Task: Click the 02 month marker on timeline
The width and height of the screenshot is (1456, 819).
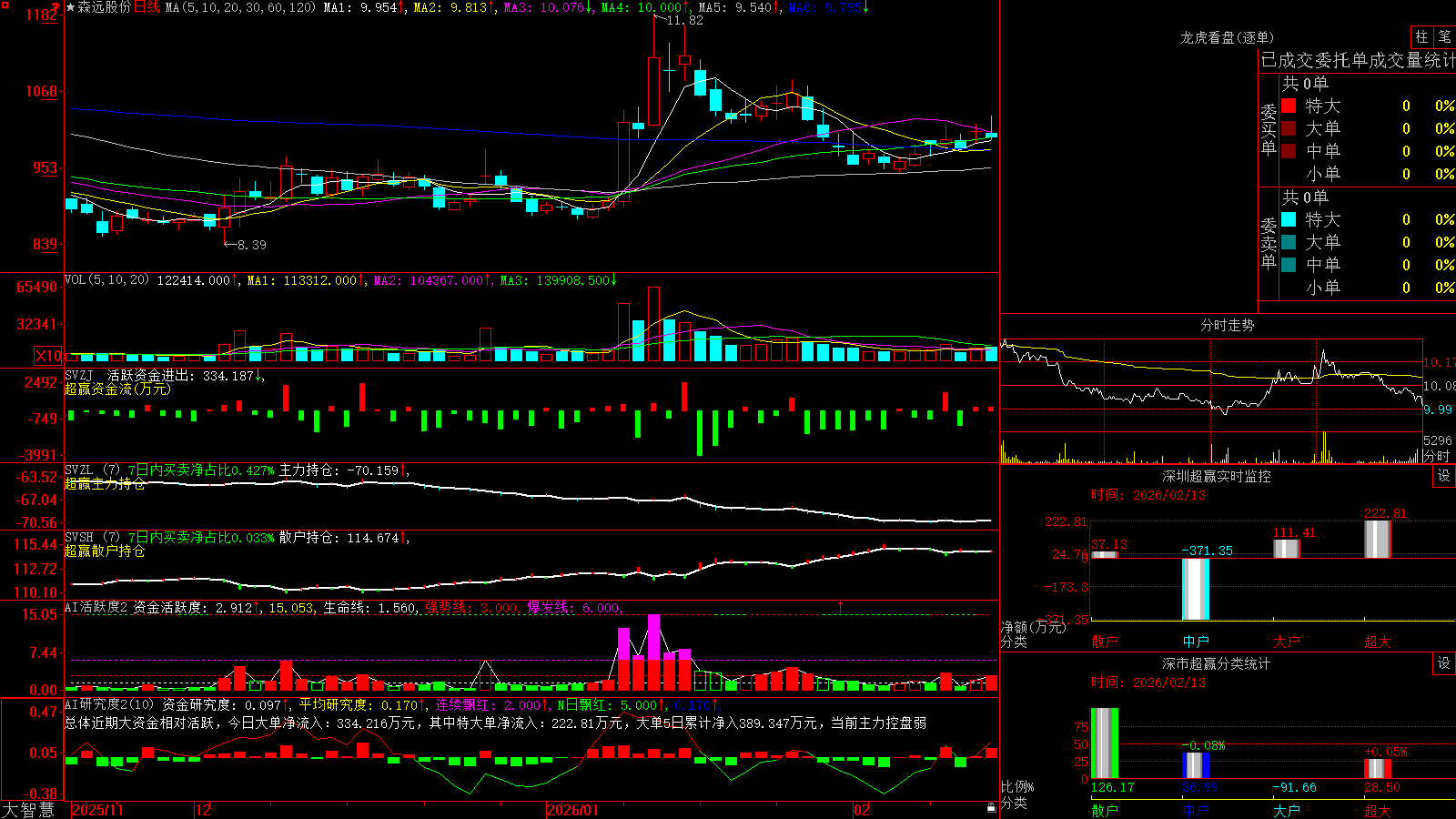Action: click(x=862, y=810)
